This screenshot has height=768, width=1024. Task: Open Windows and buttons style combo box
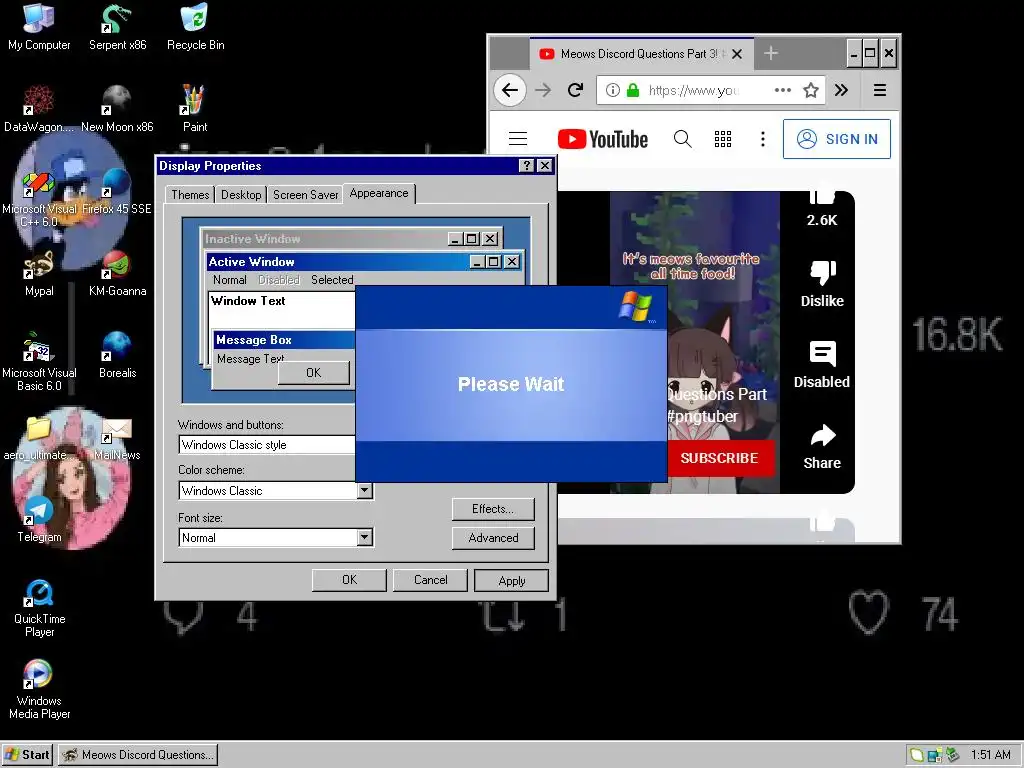[x=266, y=445]
